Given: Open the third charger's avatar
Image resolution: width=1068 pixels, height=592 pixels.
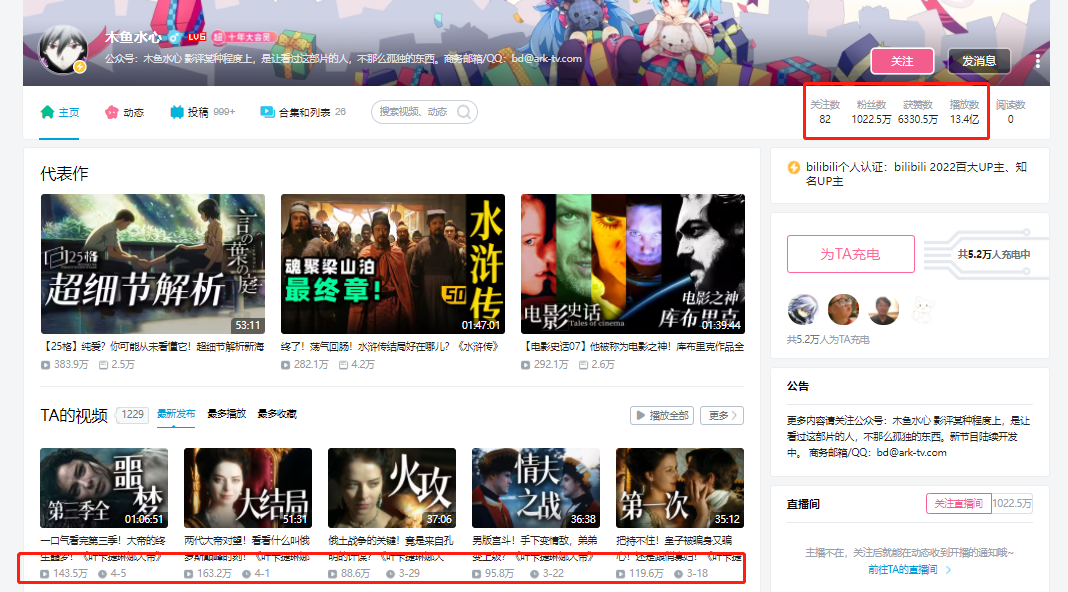Looking at the screenshot, I should click(x=883, y=310).
